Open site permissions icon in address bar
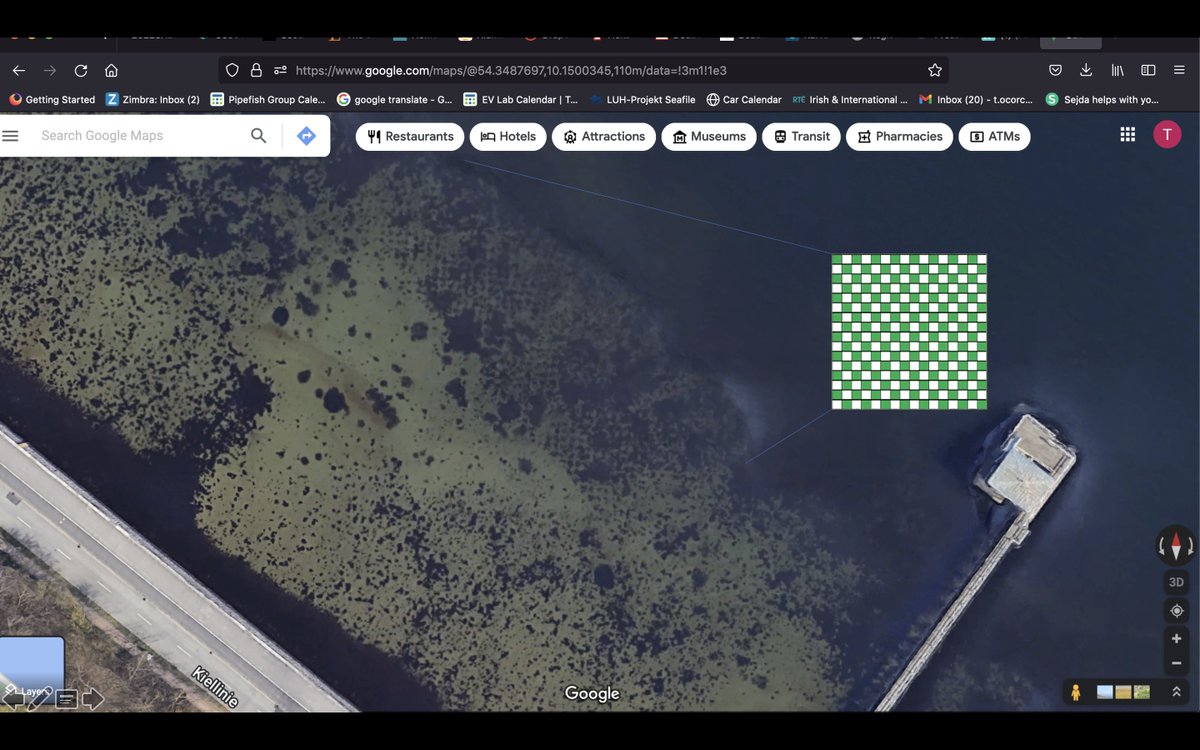Image resolution: width=1200 pixels, height=750 pixels. 280,70
